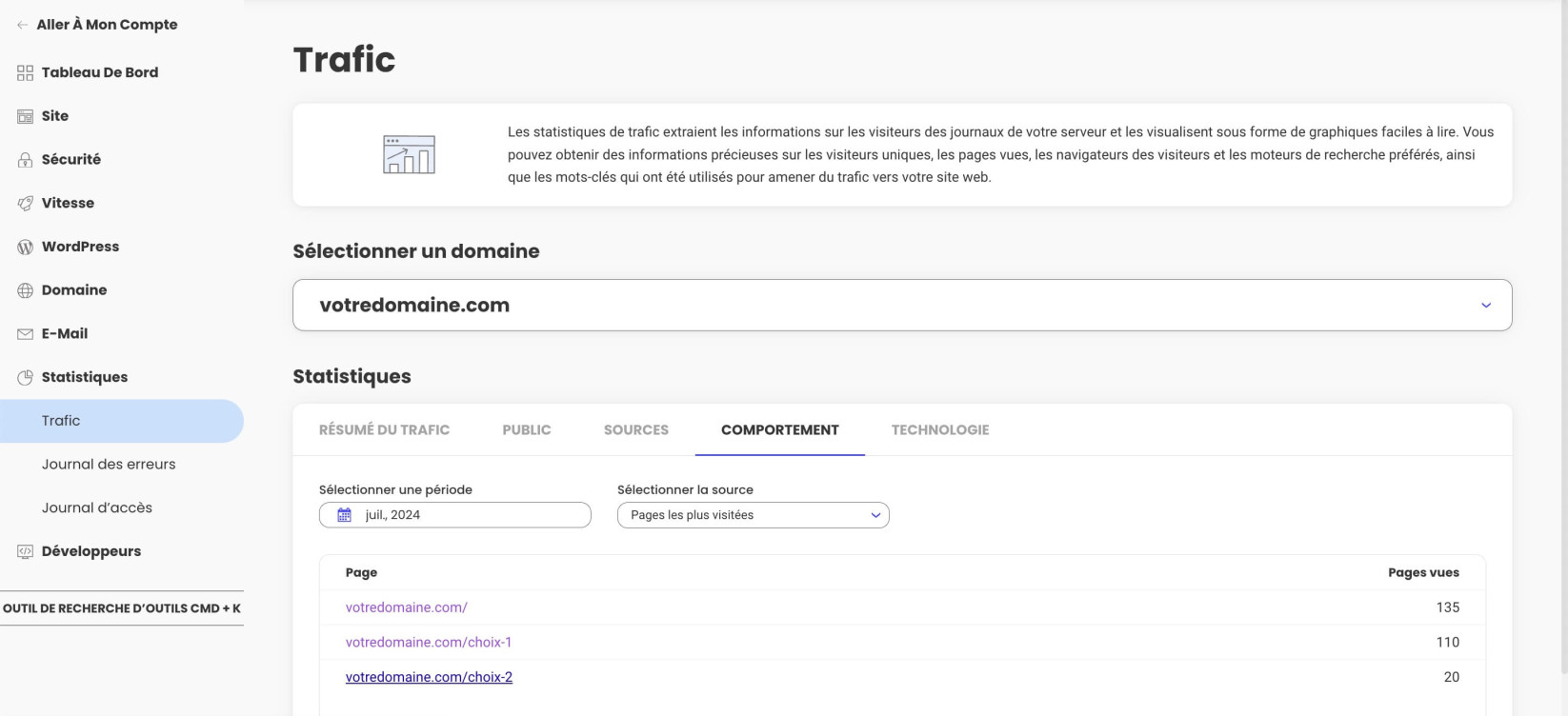1568x716 pixels.
Task: Click the juil., 2024 period field
Action: pos(455,515)
